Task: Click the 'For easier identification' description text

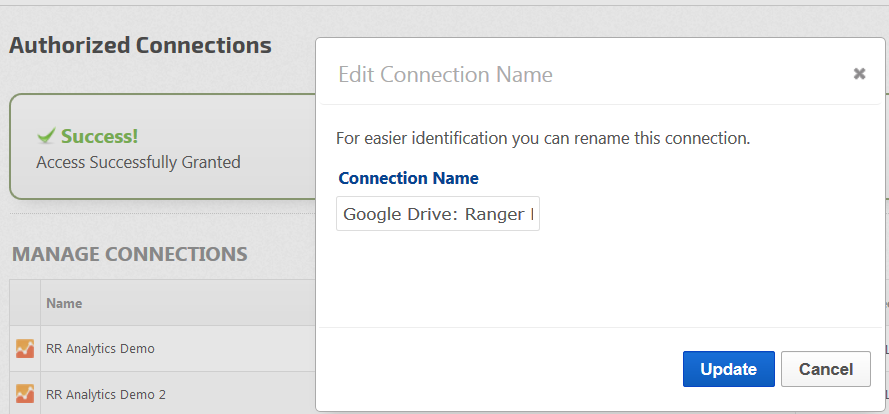Action: pos(542,137)
